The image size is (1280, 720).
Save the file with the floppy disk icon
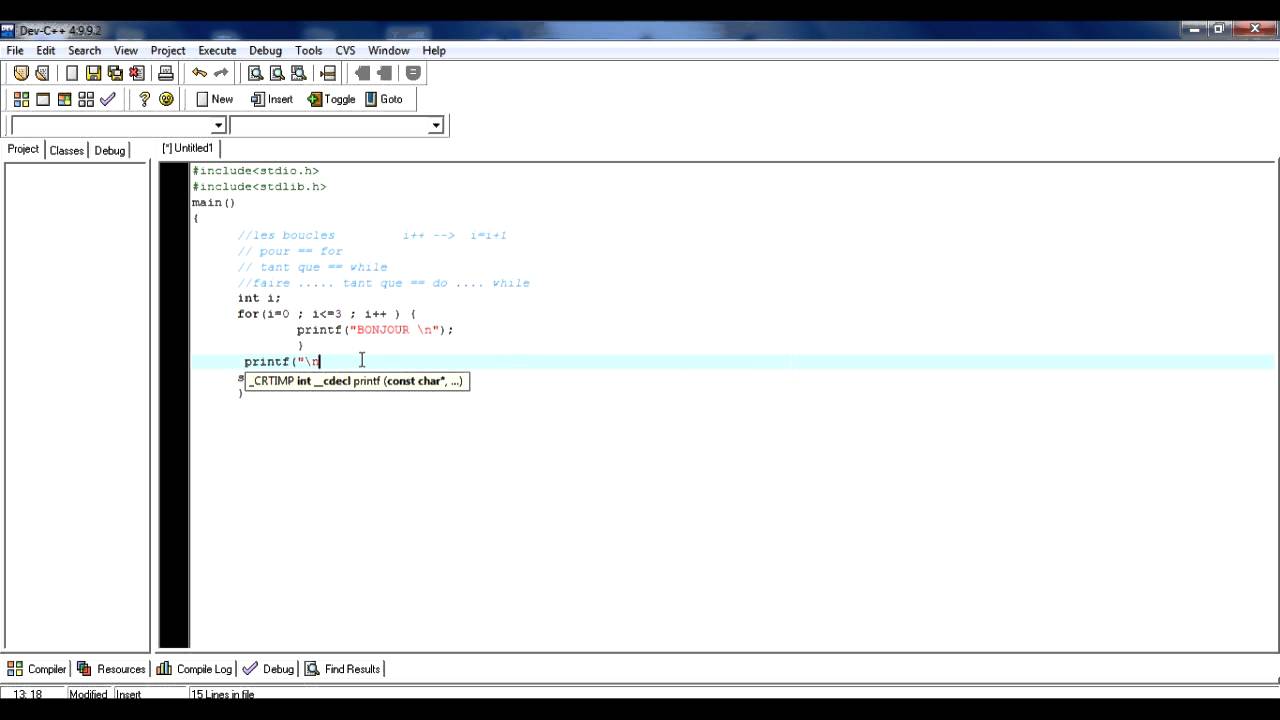tap(93, 73)
